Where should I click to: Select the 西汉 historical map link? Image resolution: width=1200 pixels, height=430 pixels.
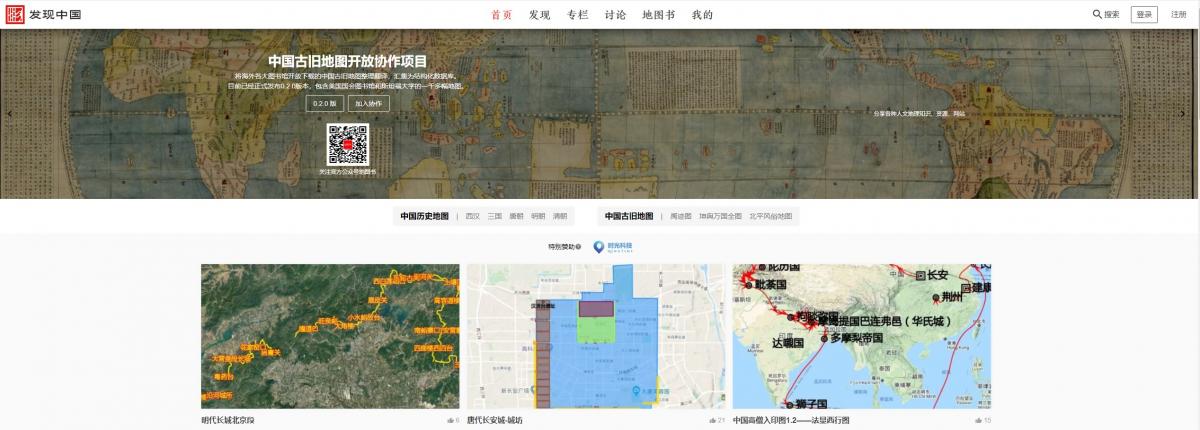click(472, 216)
